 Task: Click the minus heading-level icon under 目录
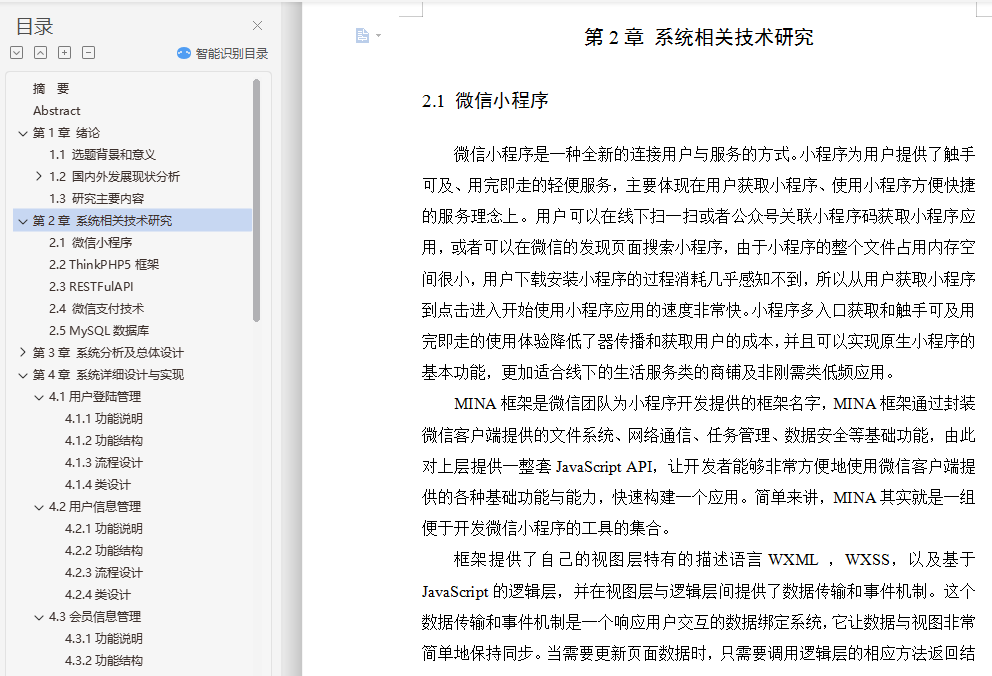pos(89,52)
